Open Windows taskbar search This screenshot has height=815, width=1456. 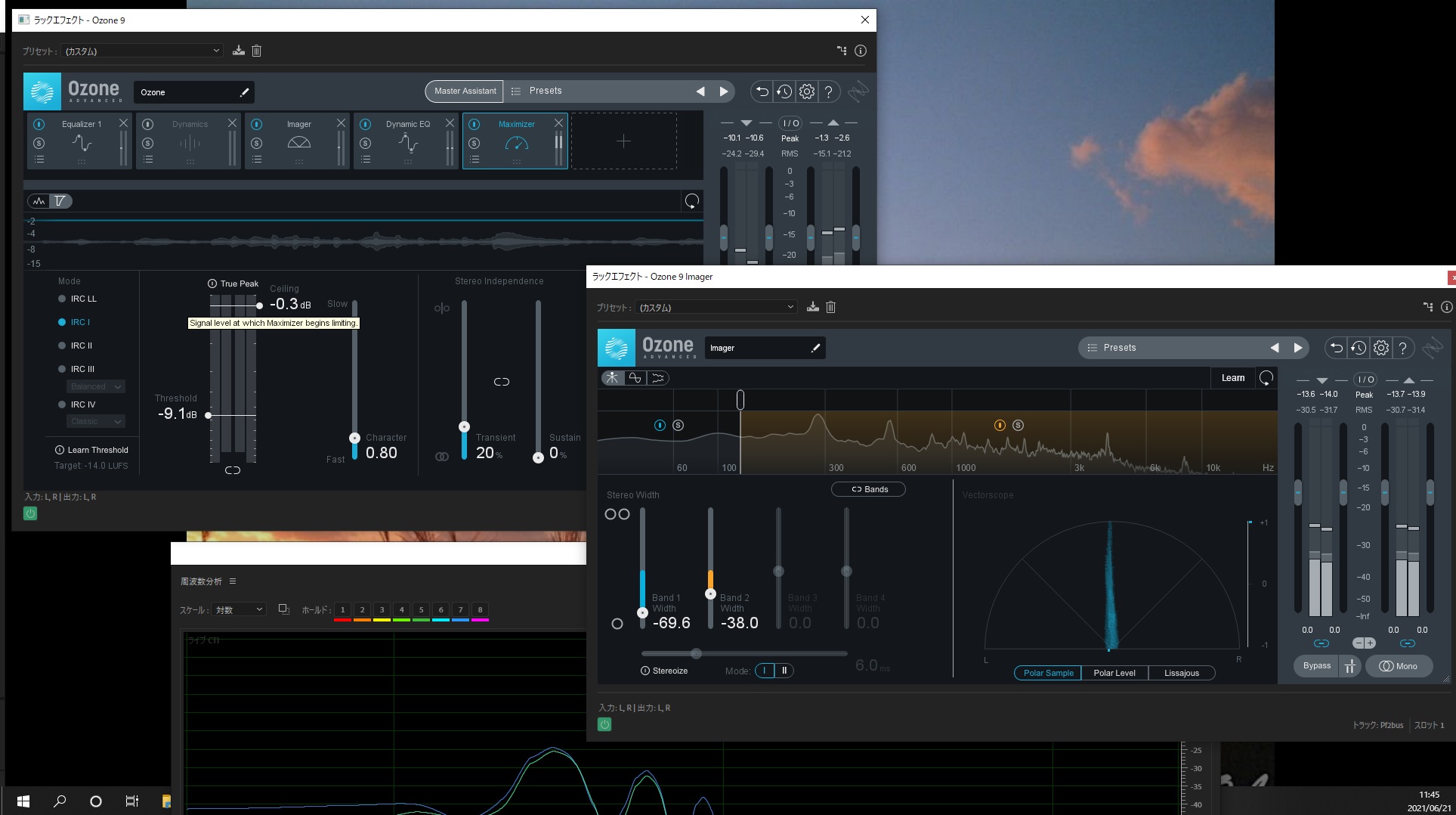(x=60, y=801)
